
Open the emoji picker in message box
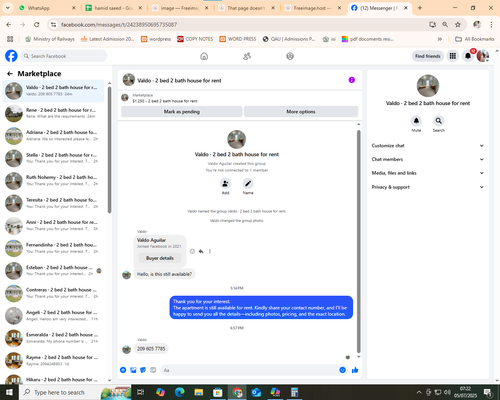(342, 370)
